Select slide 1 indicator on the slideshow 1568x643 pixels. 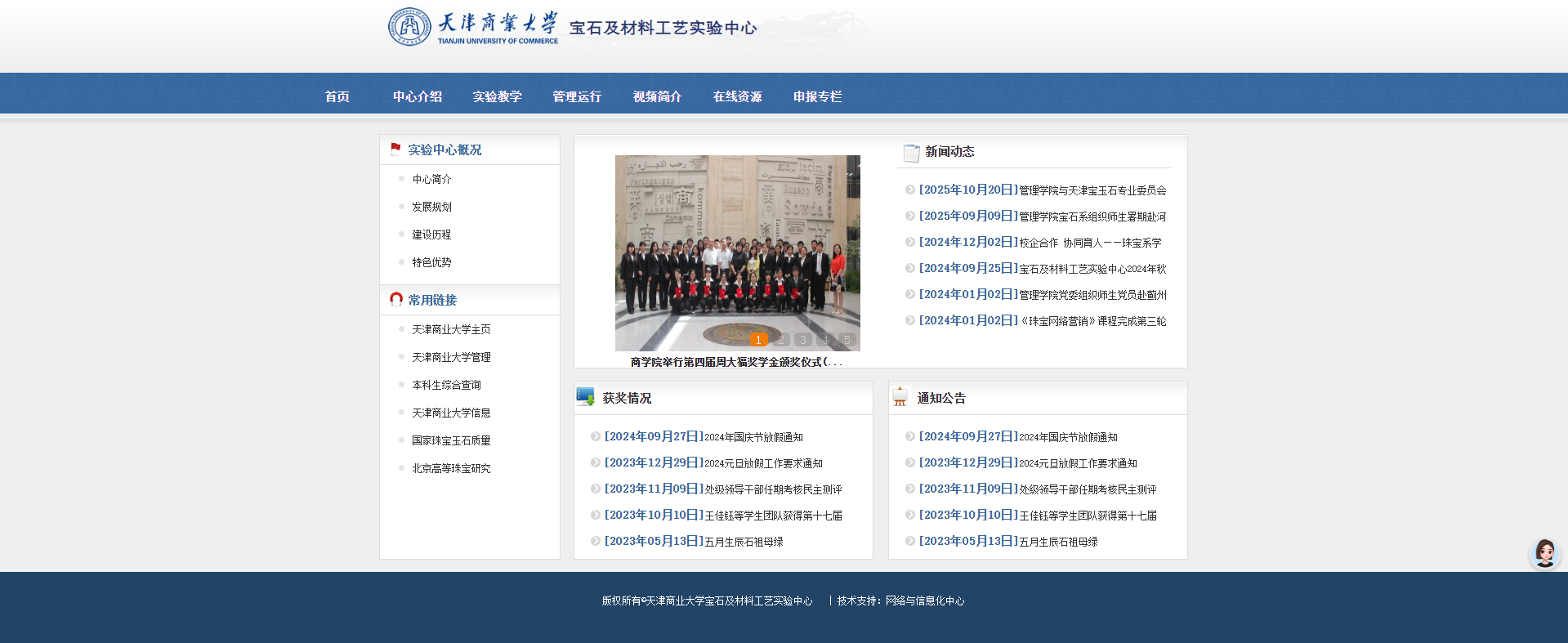[x=758, y=339]
